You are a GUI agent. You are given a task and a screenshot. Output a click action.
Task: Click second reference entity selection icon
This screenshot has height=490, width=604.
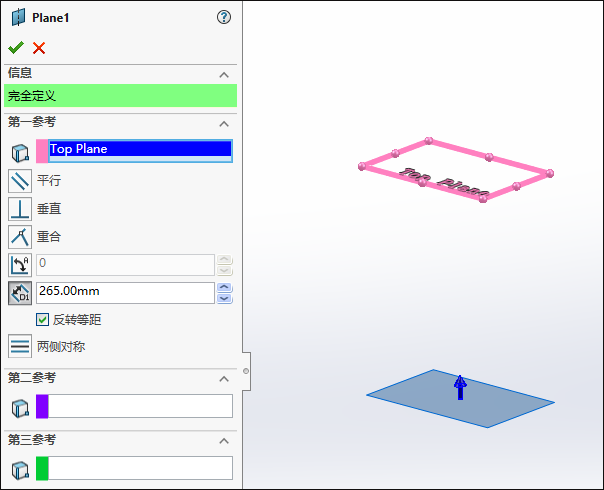click(x=20, y=408)
